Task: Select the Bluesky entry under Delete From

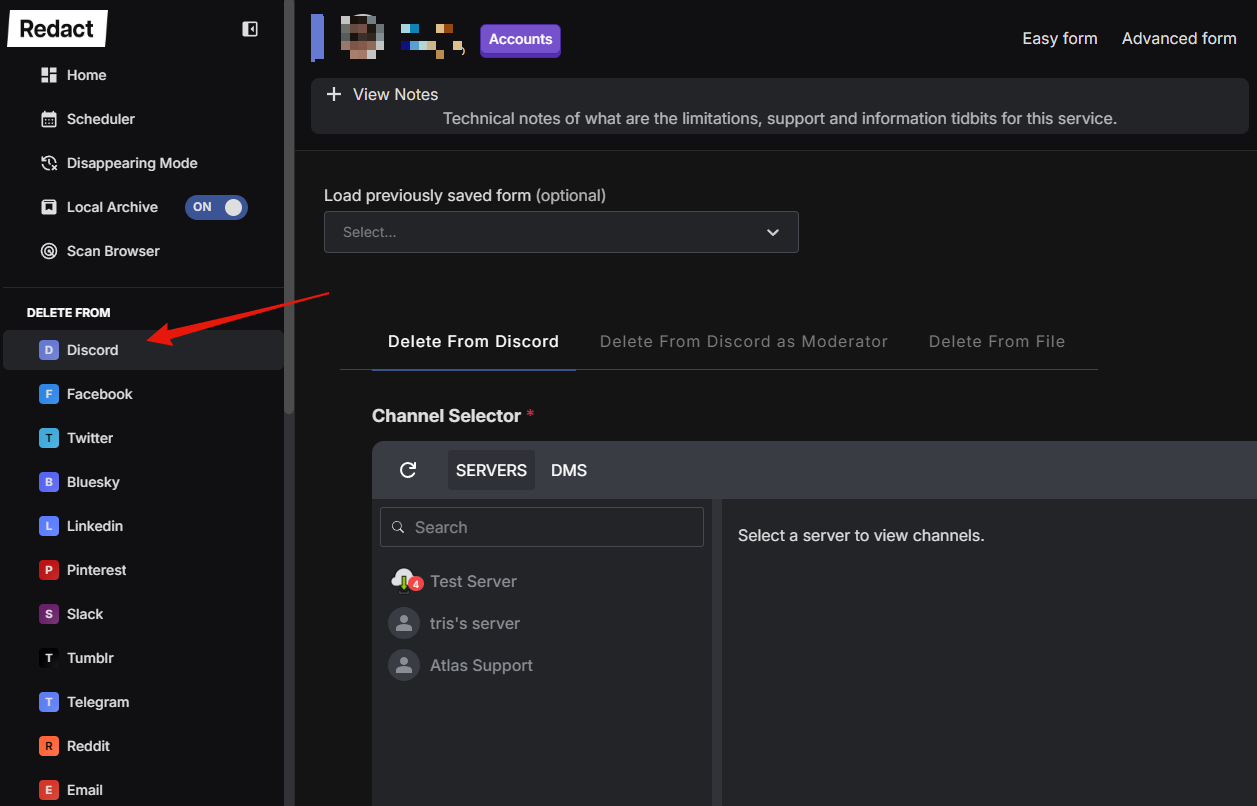Action: (95, 481)
